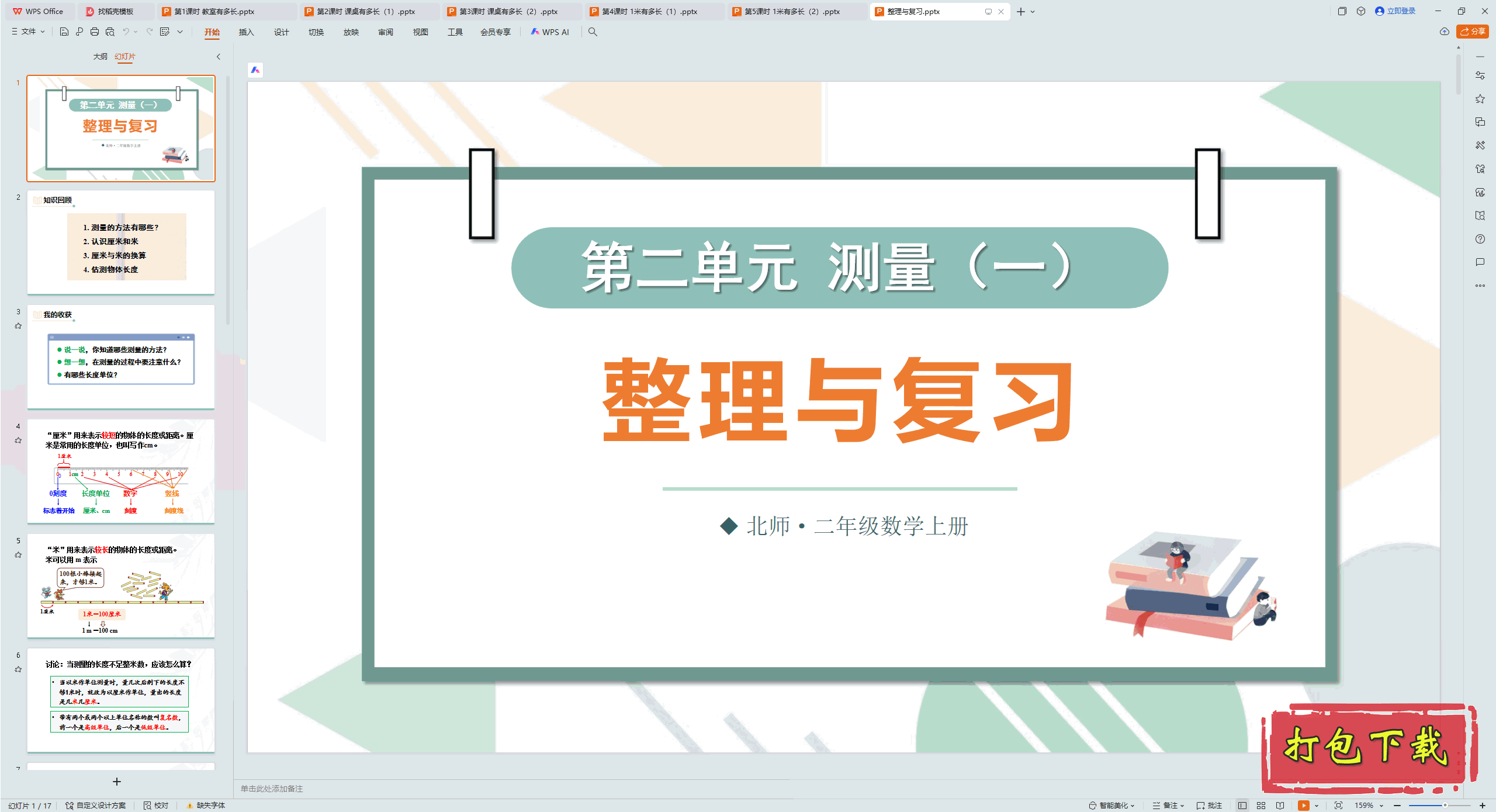The image size is (1496, 812).
Task: Switch to the 大纲 outline tab
Action: (x=100, y=57)
